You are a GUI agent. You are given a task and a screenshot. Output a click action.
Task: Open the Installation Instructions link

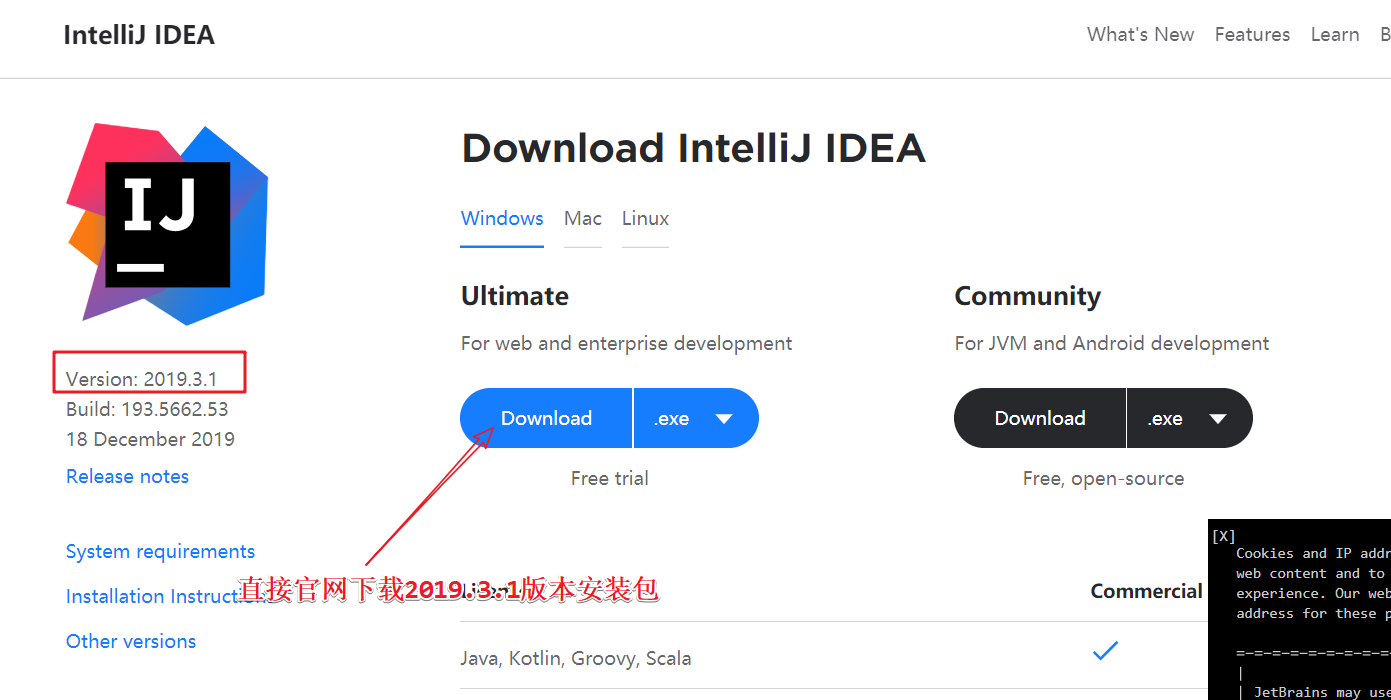[x=166, y=597]
